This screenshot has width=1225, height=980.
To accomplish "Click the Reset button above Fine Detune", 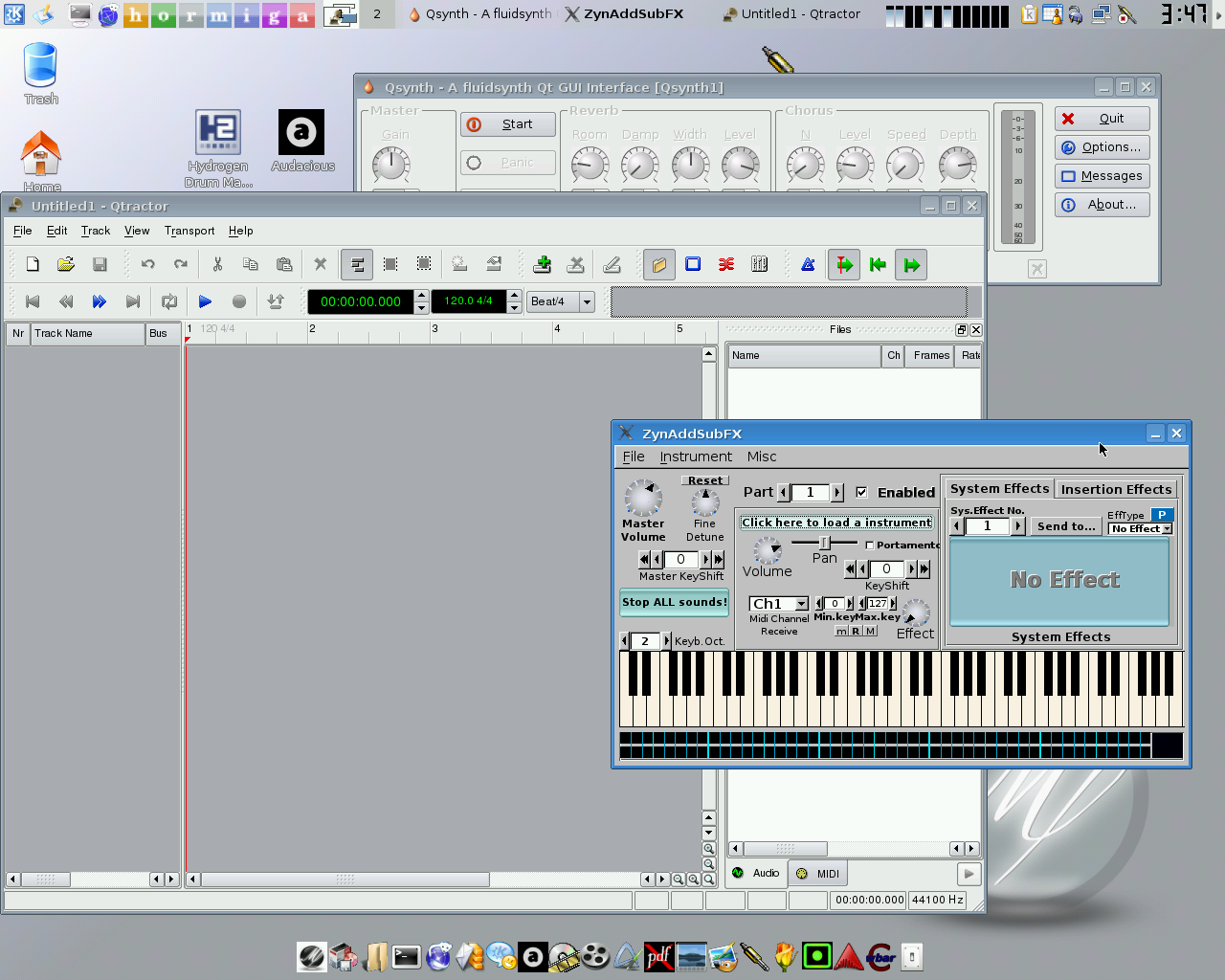I will click(x=705, y=480).
